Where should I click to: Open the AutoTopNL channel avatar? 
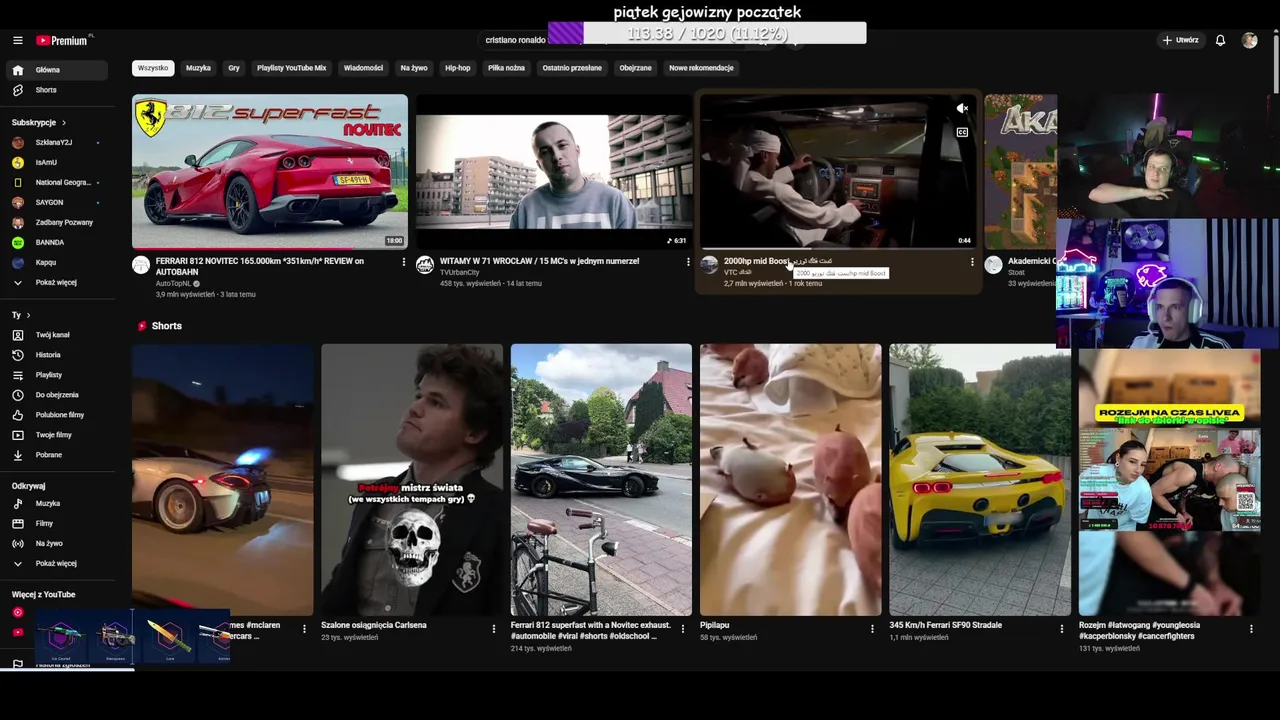tap(141, 265)
